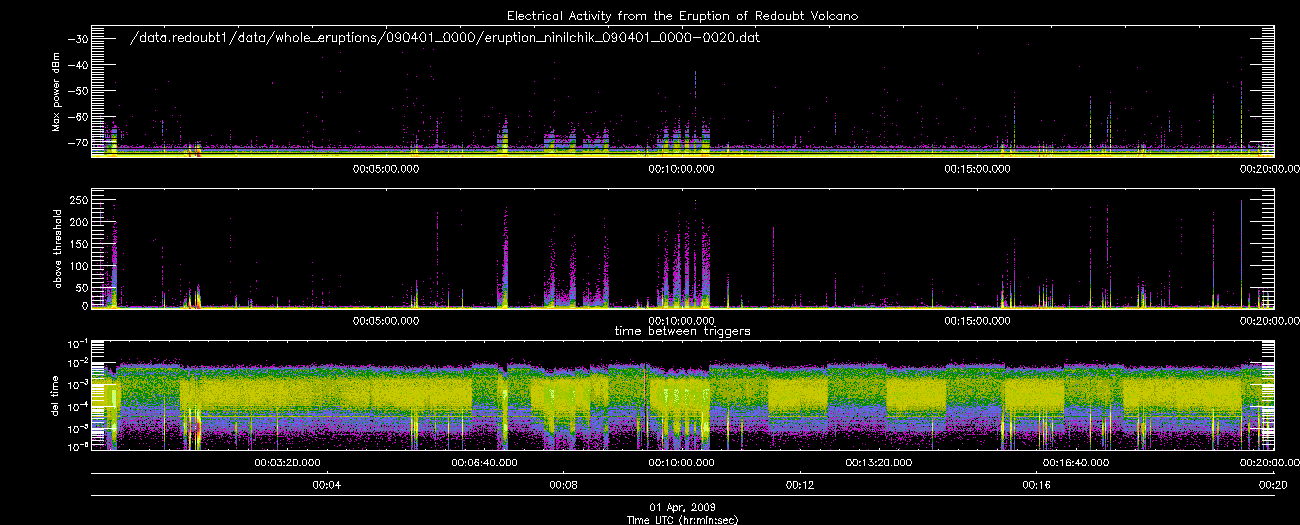Click the 'Max power dBm' axis label
The width and height of the screenshot is (1300, 525).
click(x=56, y=94)
